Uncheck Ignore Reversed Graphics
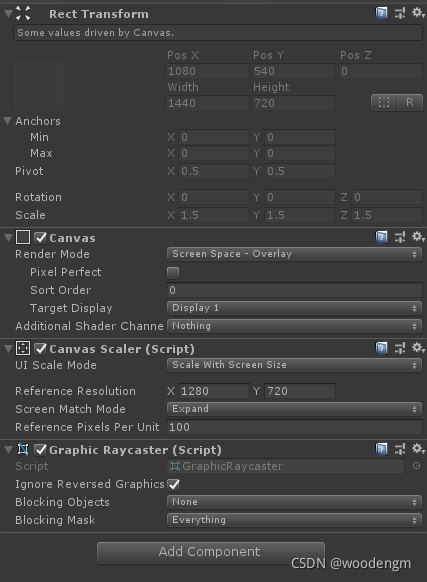 [x=173, y=484]
